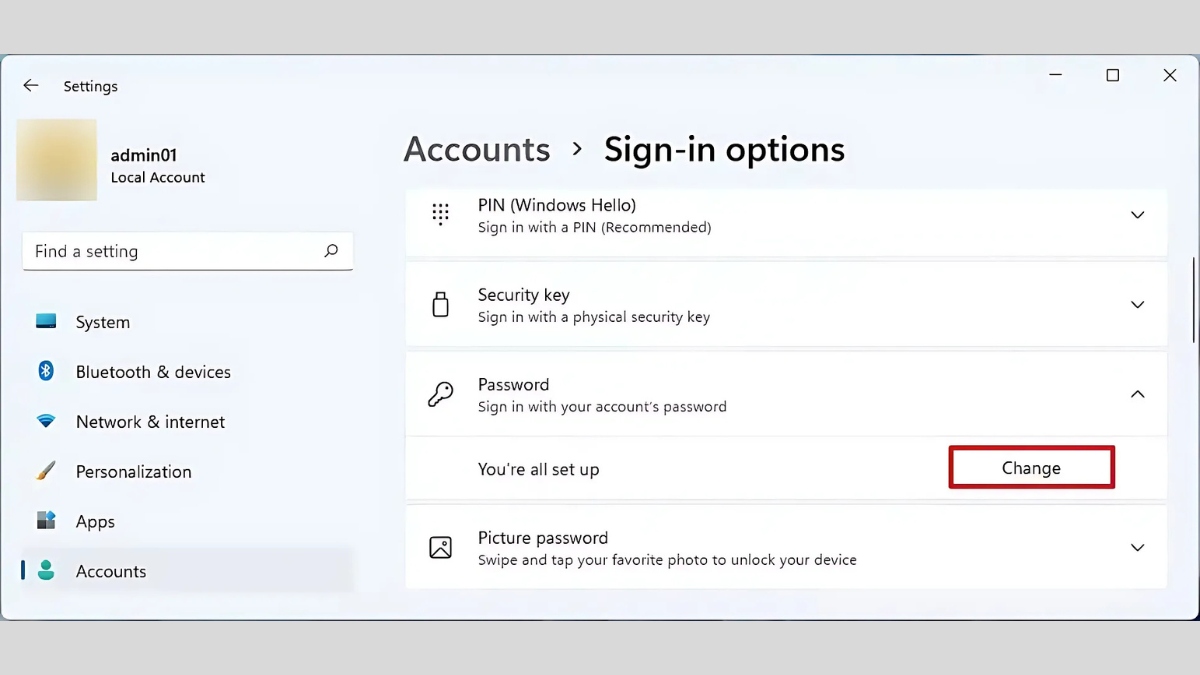Click the back arrow icon

tap(31, 86)
